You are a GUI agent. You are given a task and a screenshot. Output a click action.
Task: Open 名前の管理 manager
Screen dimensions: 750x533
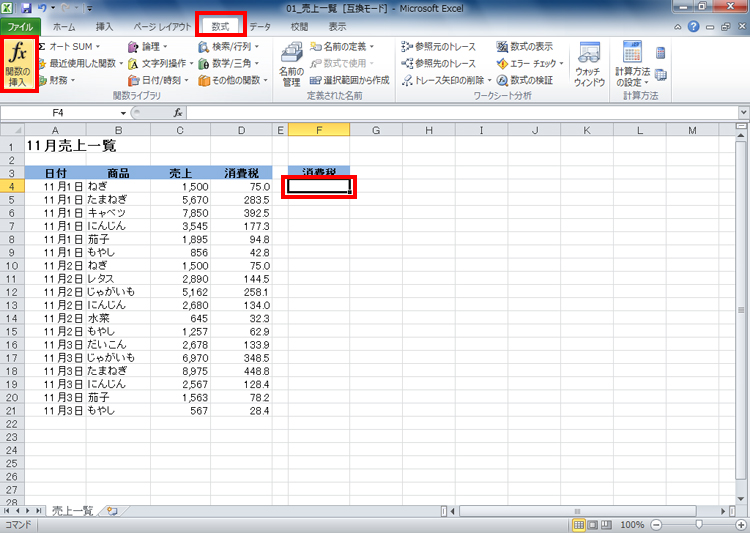pos(291,64)
